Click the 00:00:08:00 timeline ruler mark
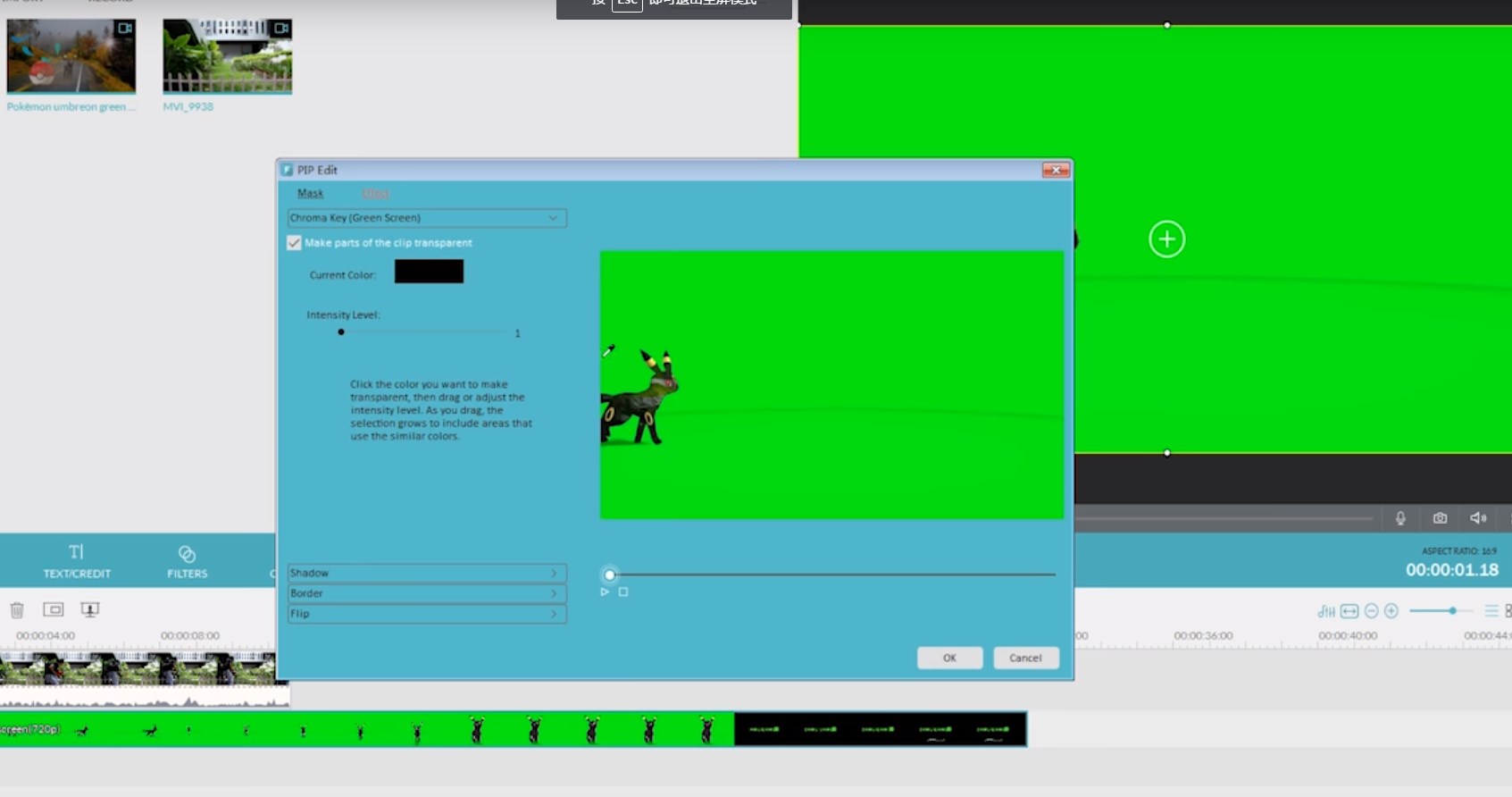The image size is (1512, 797). tap(190, 635)
